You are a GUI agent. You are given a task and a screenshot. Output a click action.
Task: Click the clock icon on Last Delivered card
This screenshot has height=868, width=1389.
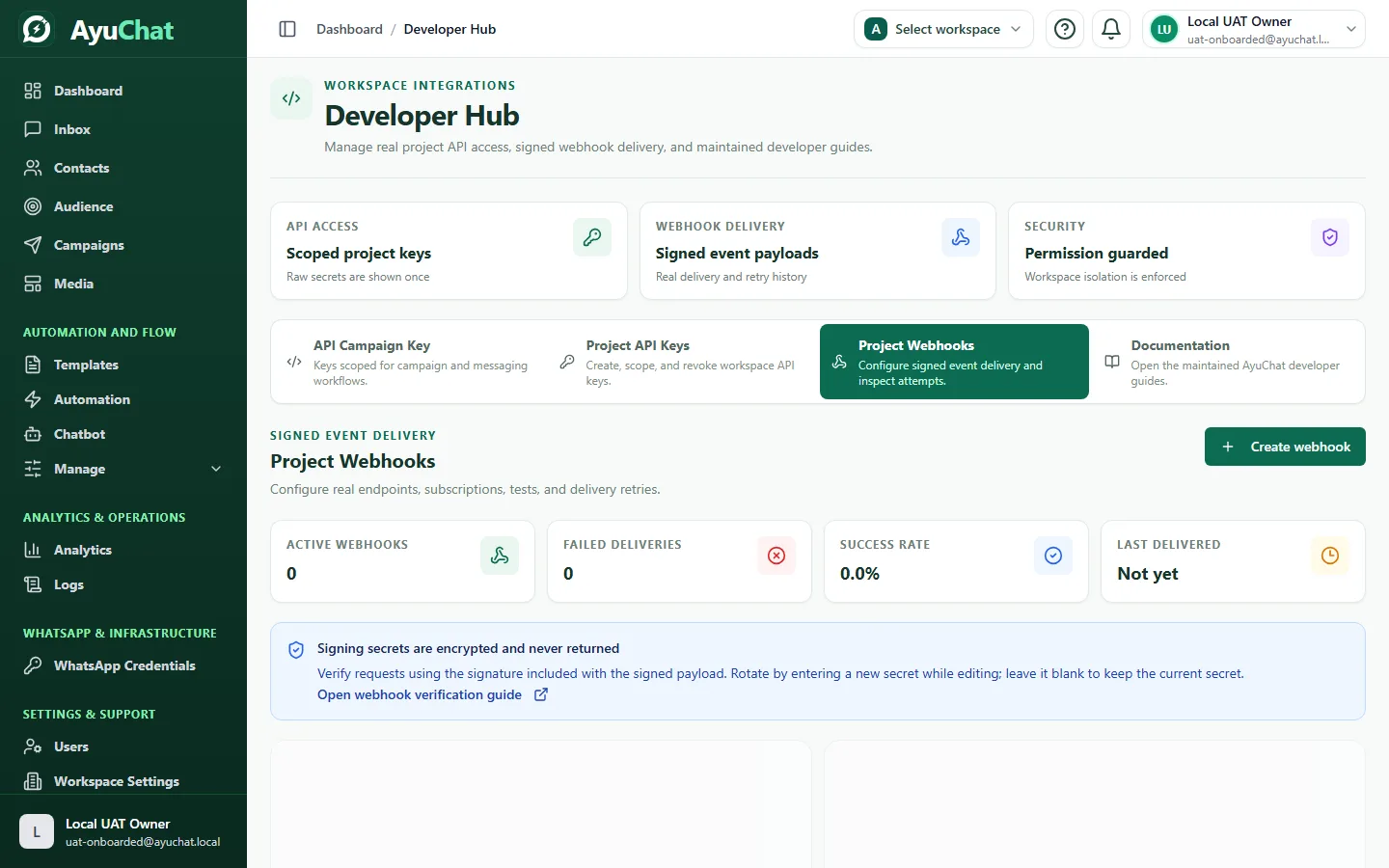coord(1330,556)
